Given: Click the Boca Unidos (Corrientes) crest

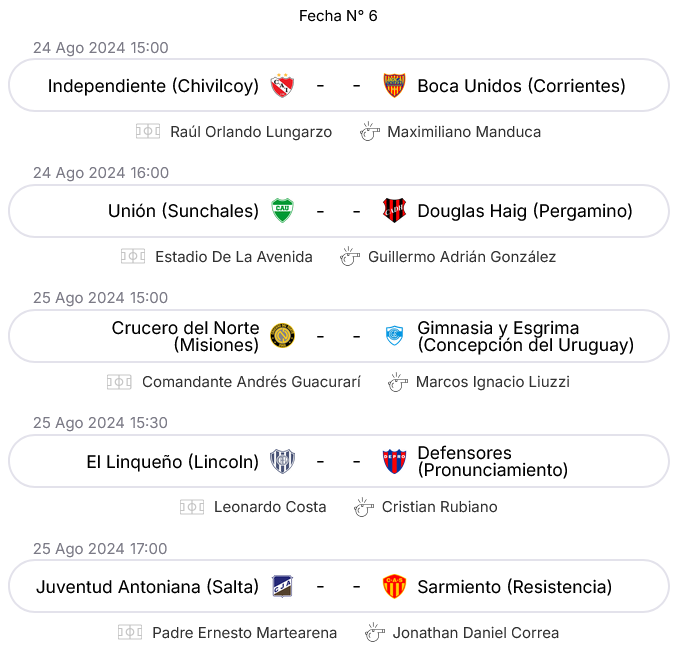Looking at the screenshot, I should tap(394, 86).
